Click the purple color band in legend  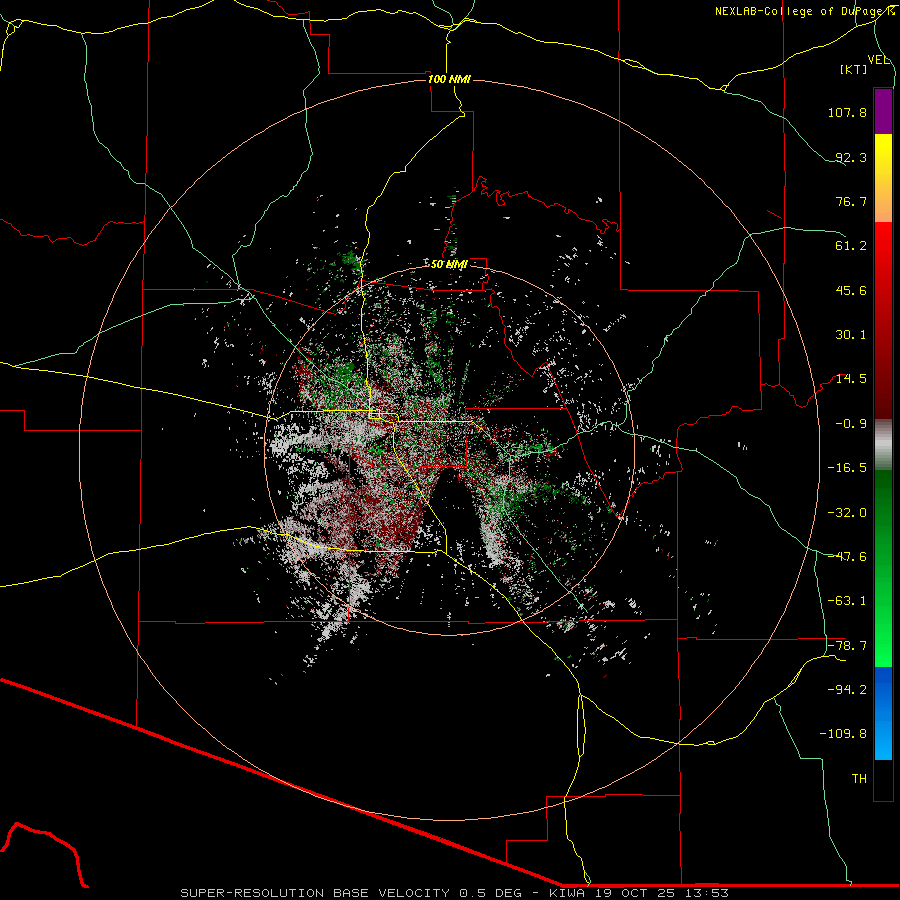883,111
